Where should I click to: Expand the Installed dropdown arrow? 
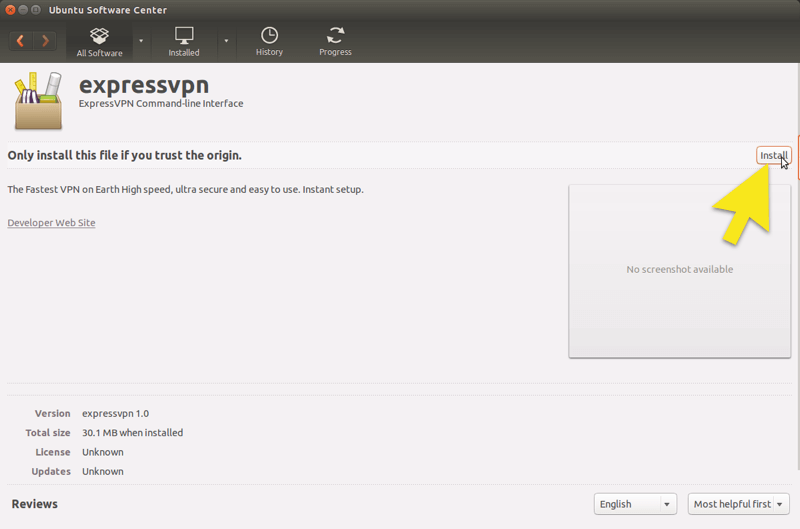pyautogui.click(x=226, y=41)
